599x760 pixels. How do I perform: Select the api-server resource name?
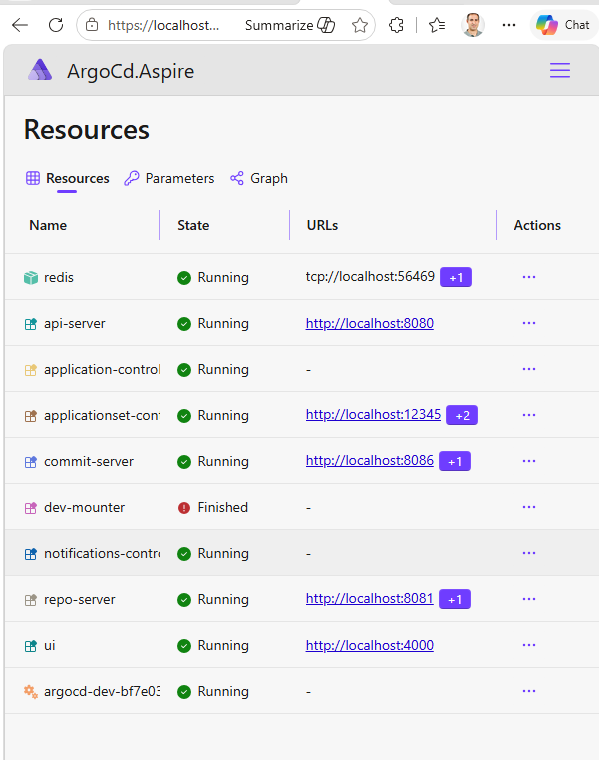[75, 324]
